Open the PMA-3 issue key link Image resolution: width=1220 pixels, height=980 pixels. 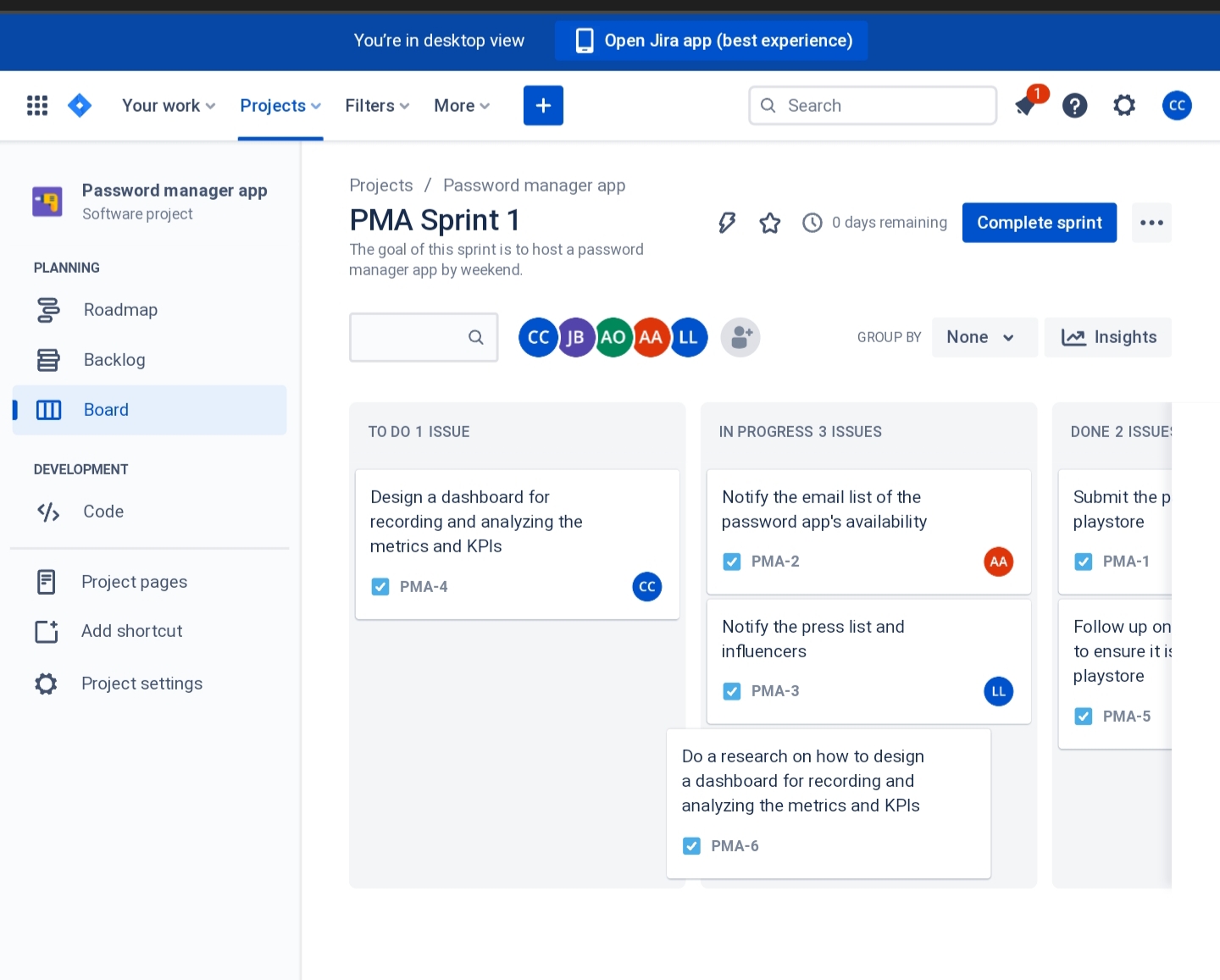[775, 691]
